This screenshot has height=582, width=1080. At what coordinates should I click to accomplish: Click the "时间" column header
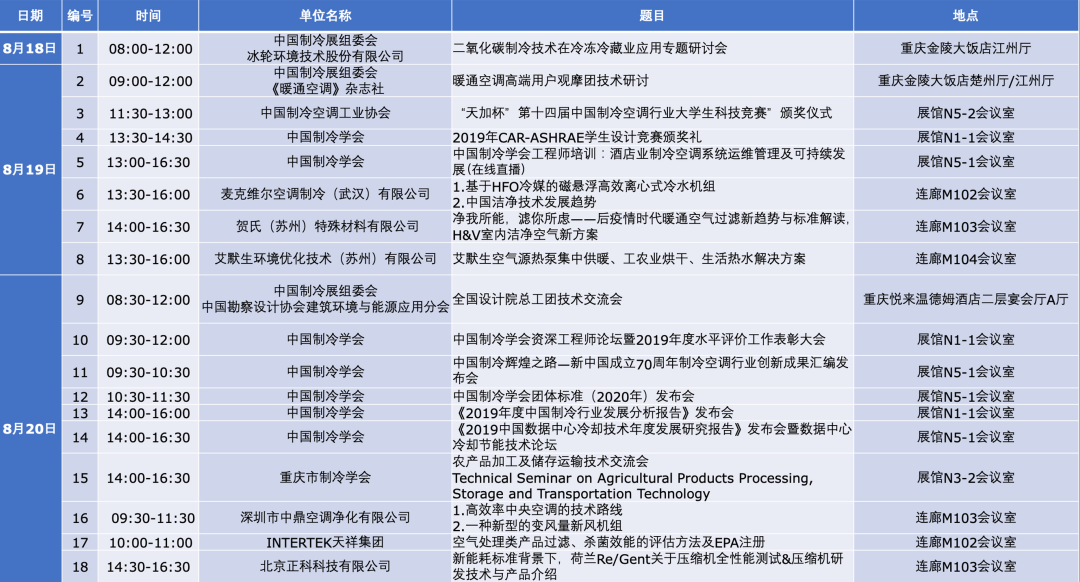tap(148, 15)
